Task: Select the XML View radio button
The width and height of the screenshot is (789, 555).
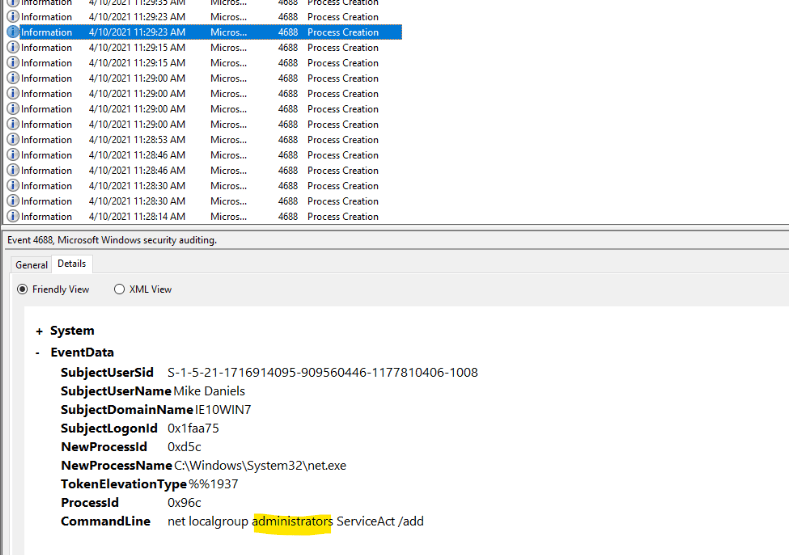Action: click(x=120, y=289)
